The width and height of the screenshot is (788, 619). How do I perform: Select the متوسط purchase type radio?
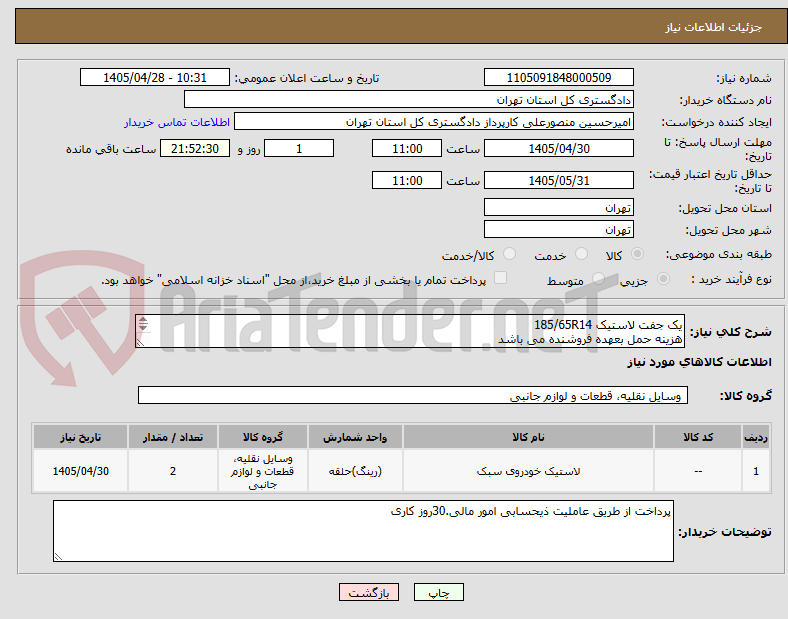pyautogui.click(x=598, y=279)
